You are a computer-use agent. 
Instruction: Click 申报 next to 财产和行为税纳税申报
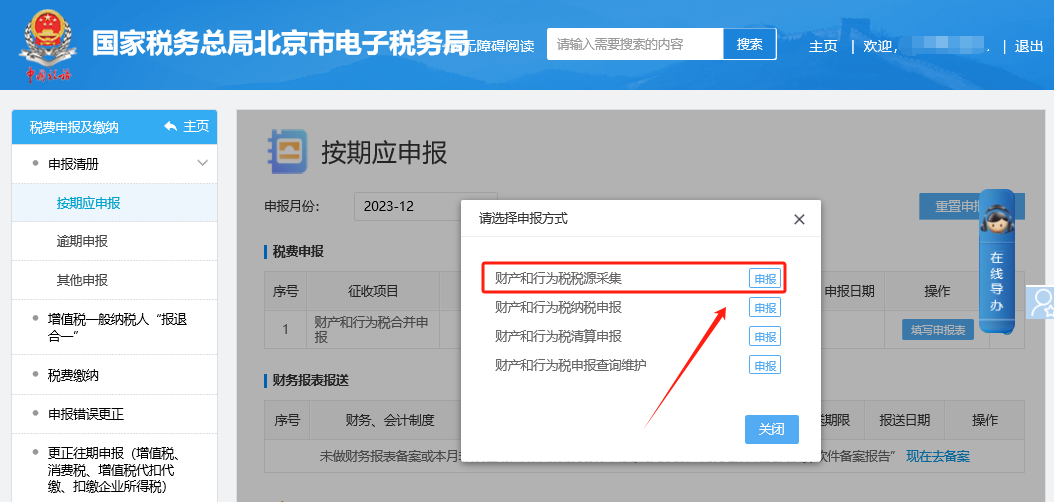pyautogui.click(x=765, y=307)
